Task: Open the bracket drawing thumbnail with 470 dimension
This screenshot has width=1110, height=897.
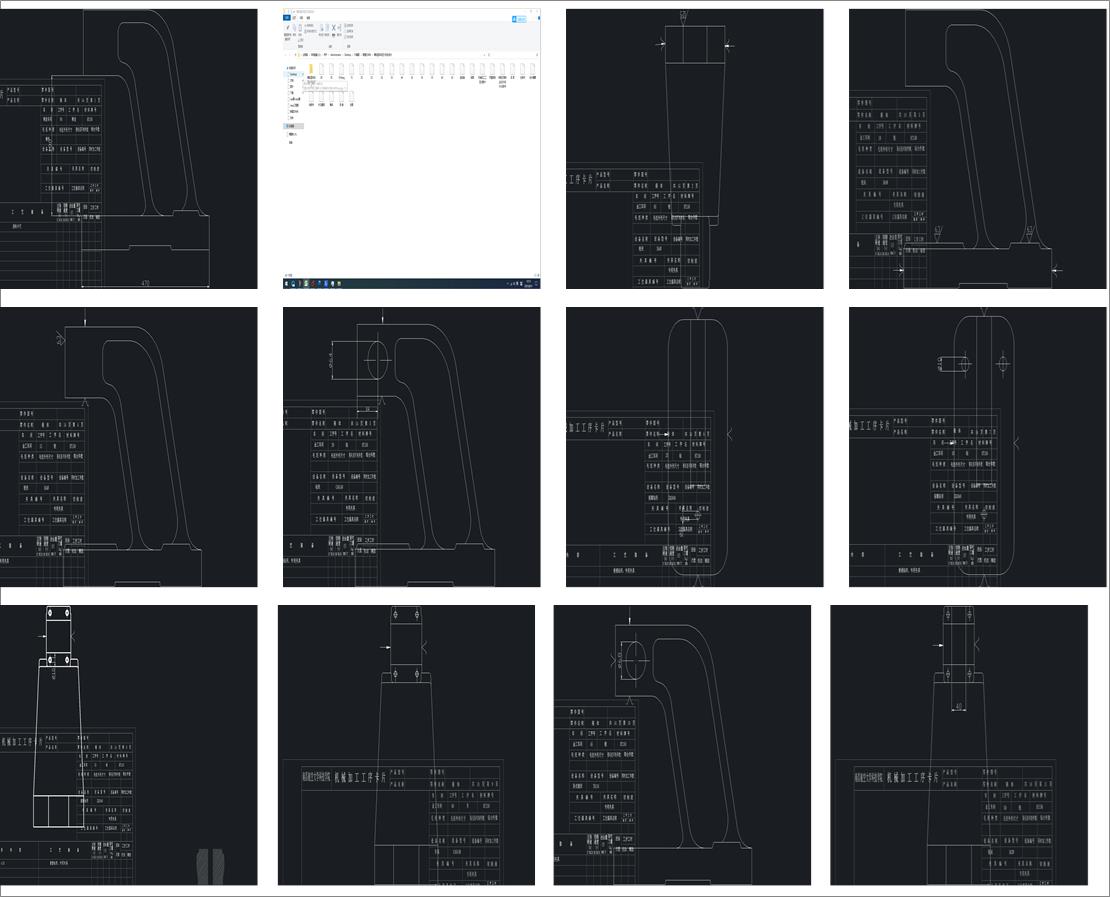Action: tap(128, 149)
